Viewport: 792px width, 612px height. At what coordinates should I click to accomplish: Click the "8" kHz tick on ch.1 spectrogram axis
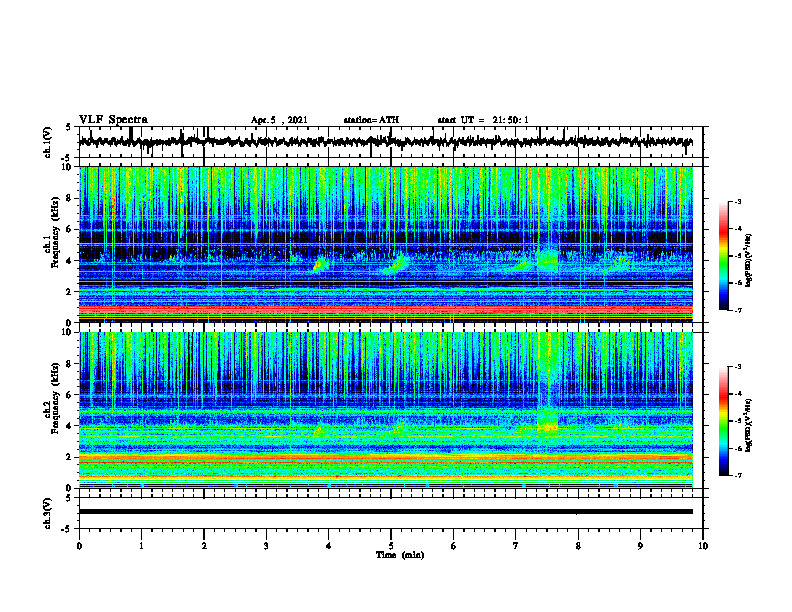[71, 198]
